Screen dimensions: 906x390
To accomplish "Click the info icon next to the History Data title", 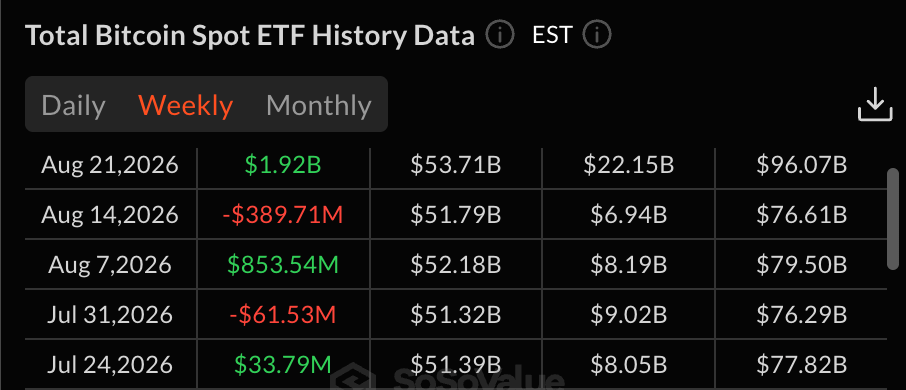I will tap(500, 36).
